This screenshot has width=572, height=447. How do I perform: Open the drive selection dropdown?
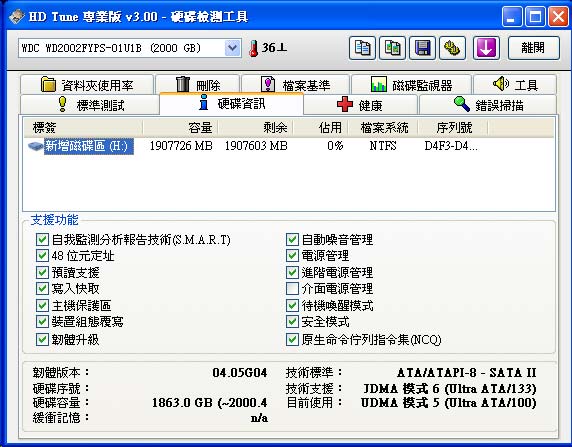(232, 48)
